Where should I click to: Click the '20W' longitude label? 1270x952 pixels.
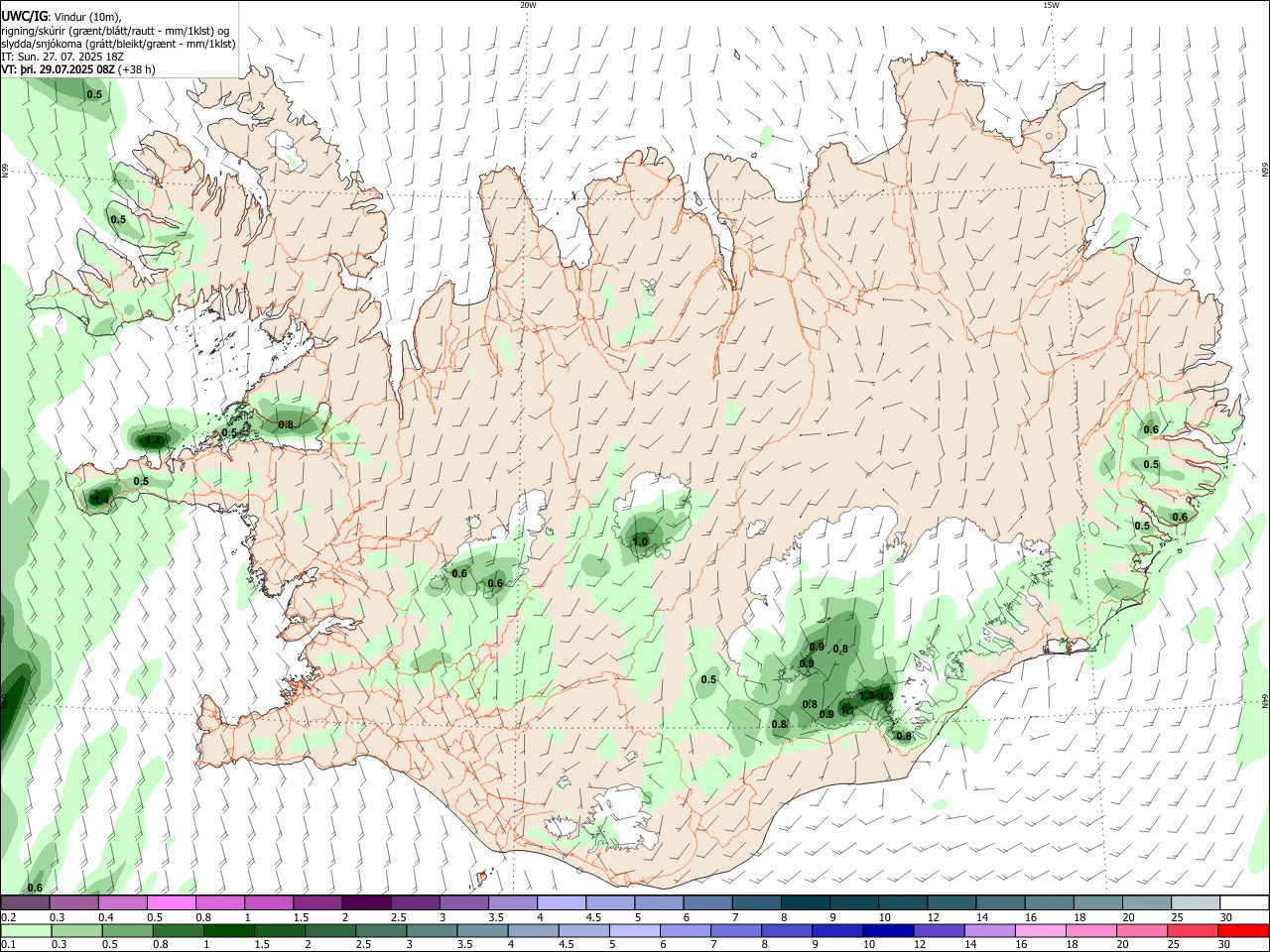tap(528, 5)
